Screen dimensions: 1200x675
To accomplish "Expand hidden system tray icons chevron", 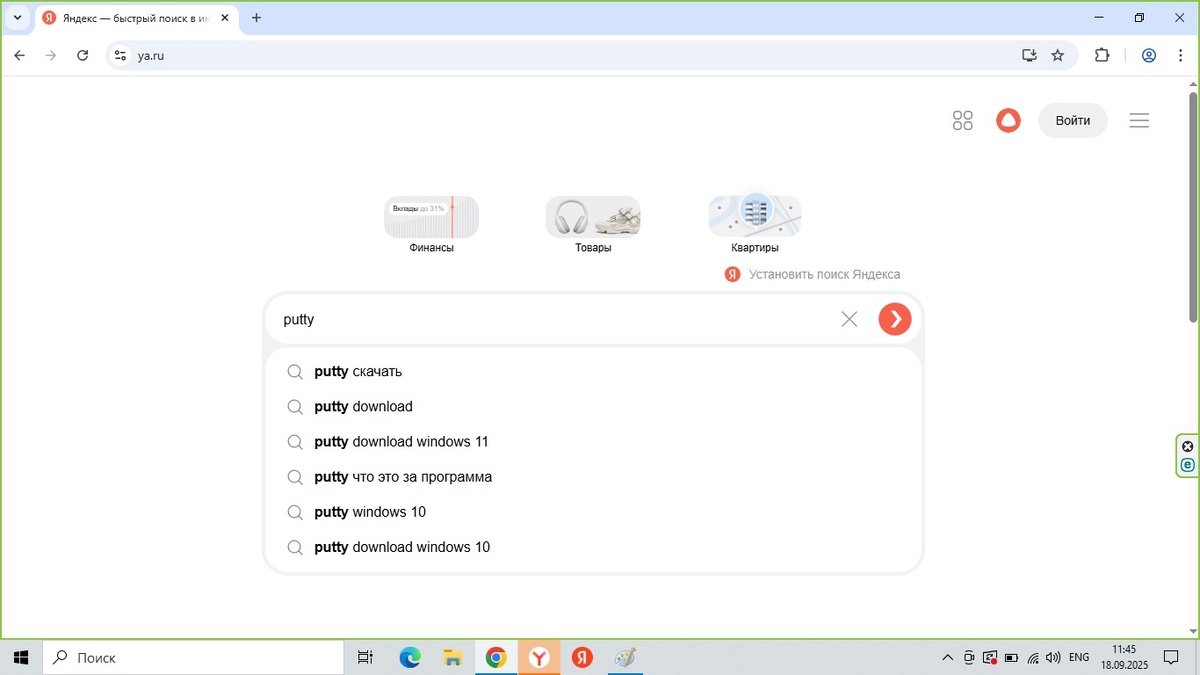I will tap(948, 658).
